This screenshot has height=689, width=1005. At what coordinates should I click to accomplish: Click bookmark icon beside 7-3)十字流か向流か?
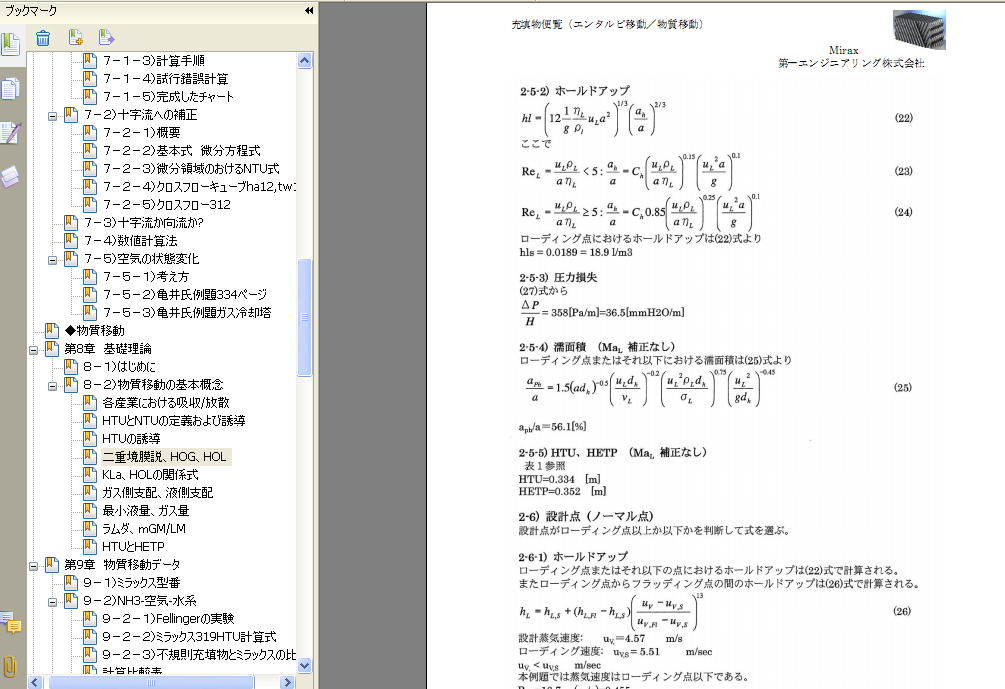click(71, 222)
